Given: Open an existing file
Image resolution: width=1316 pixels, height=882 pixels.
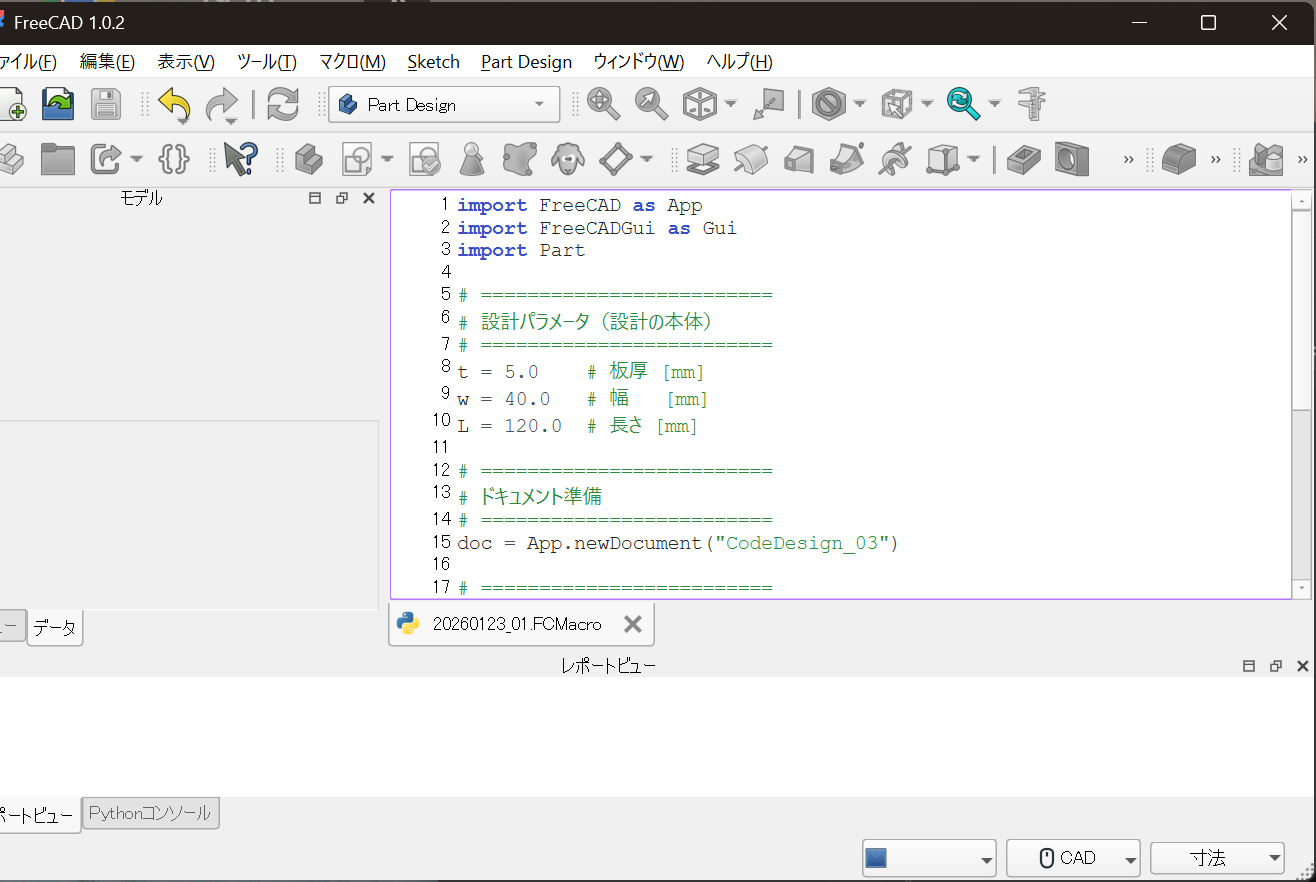Looking at the screenshot, I should point(57,104).
